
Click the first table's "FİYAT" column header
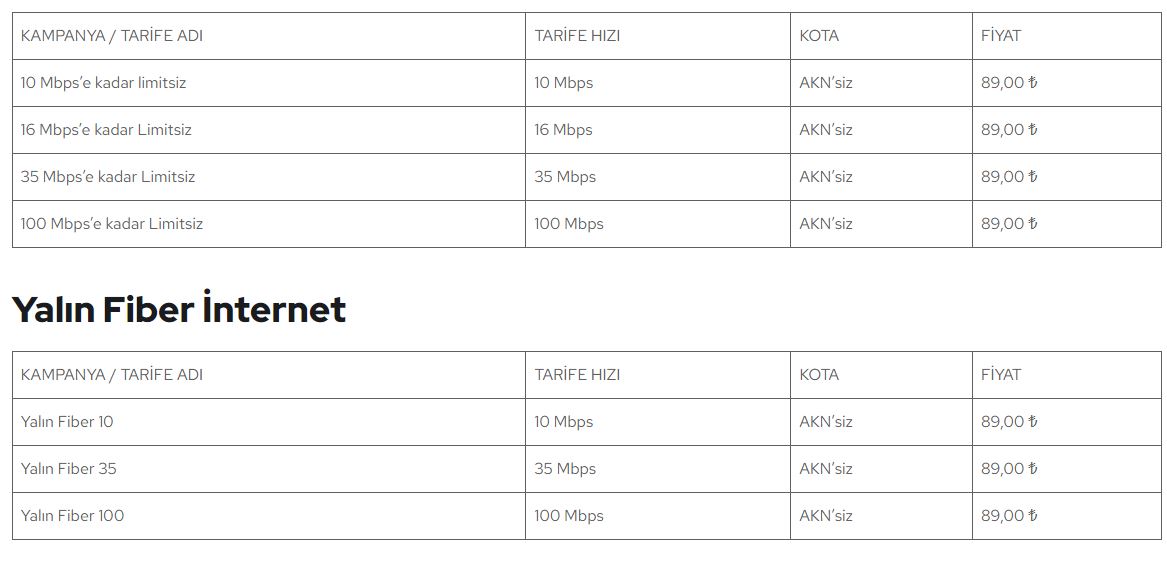[1000, 36]
